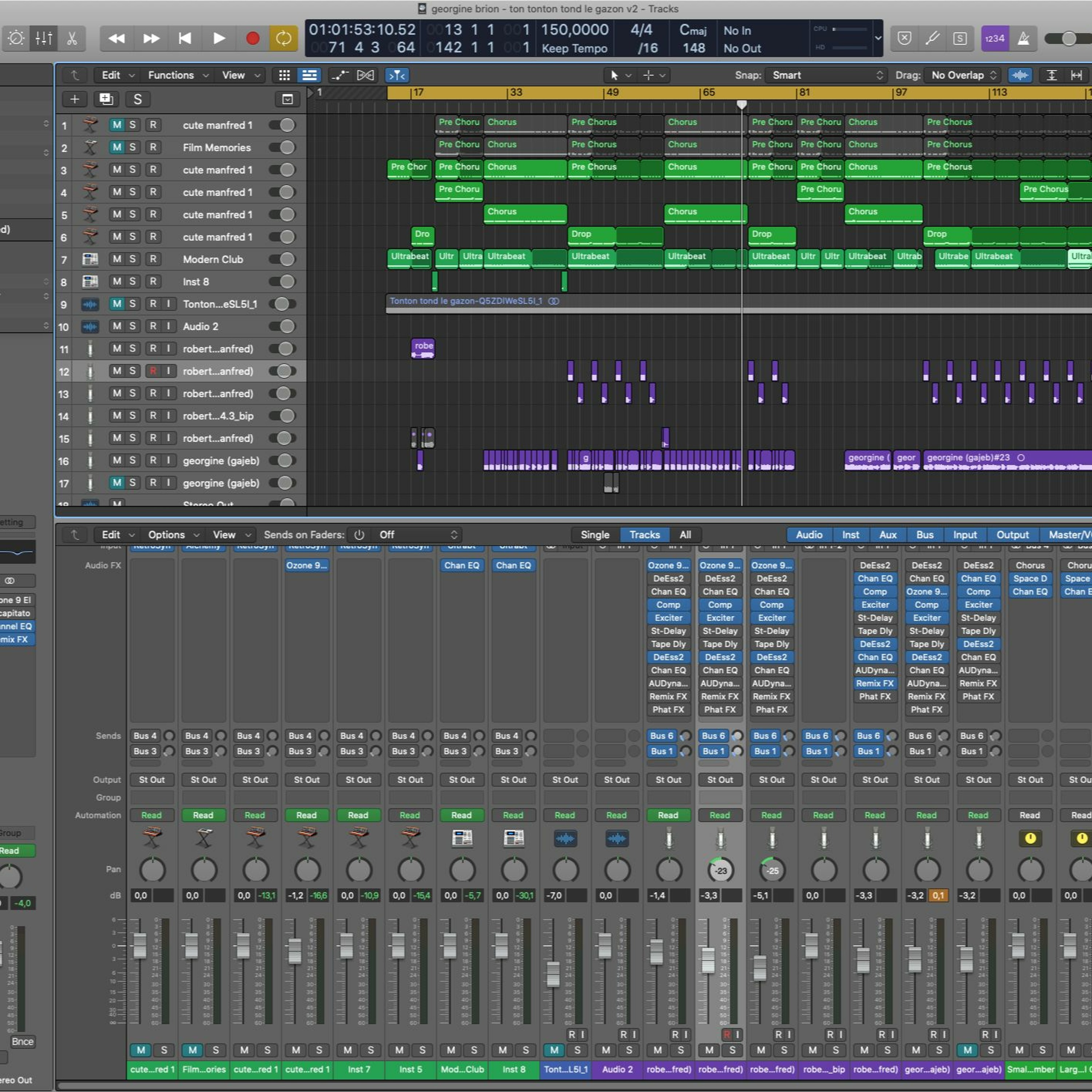Image resolution: width=1092 pixels, height=1092 pixels.
Task: Show automation using the tracks toolbar icon
Action: [340, 75]
